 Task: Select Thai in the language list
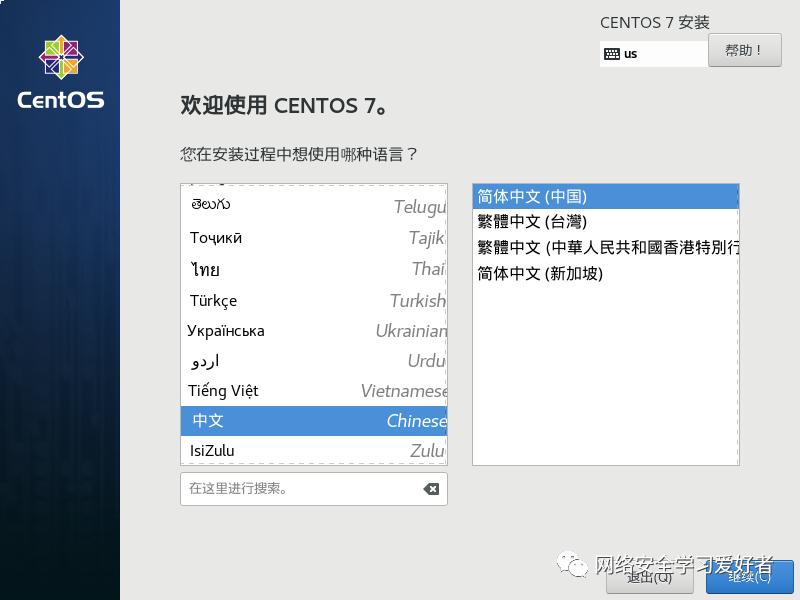[x=314, y=269]
